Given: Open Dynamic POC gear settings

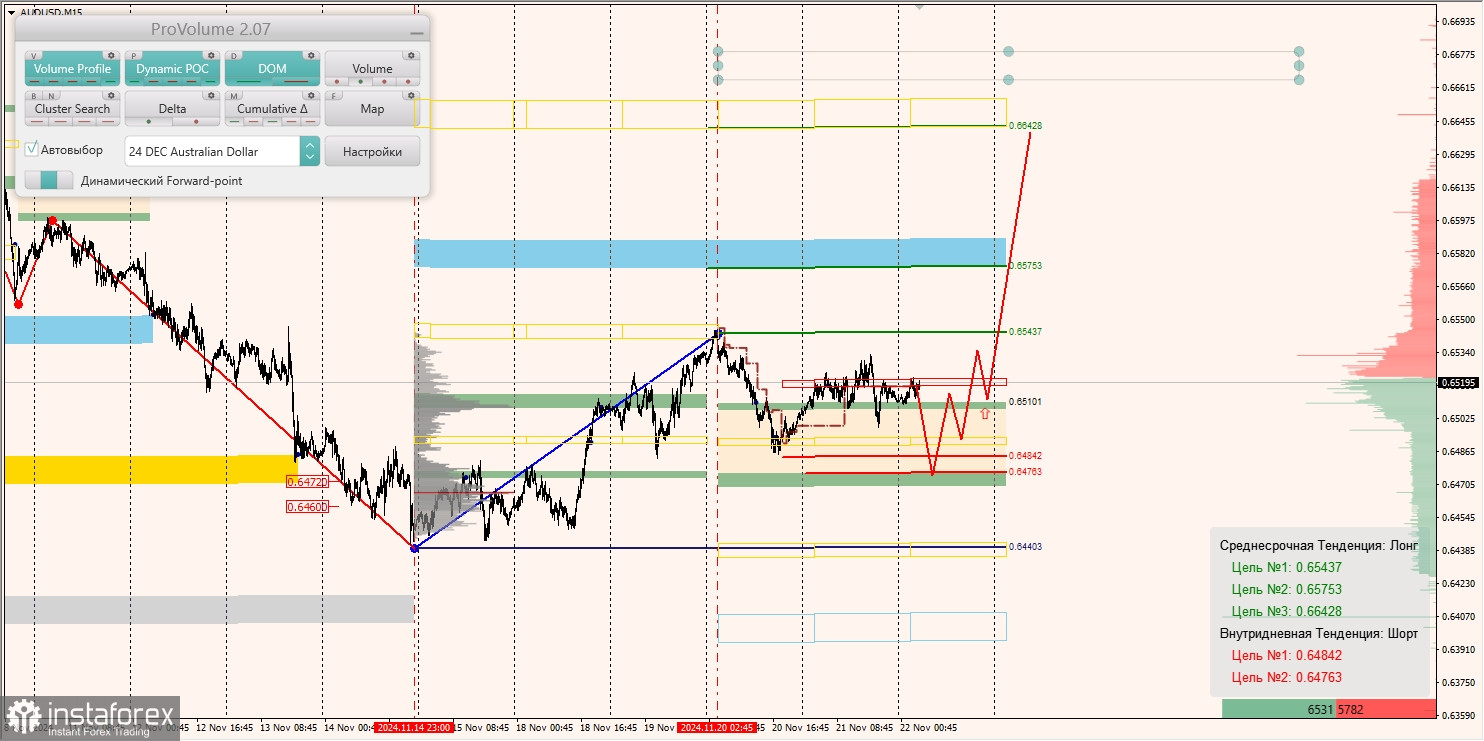Looking at the screenshot, I should 211,55.
